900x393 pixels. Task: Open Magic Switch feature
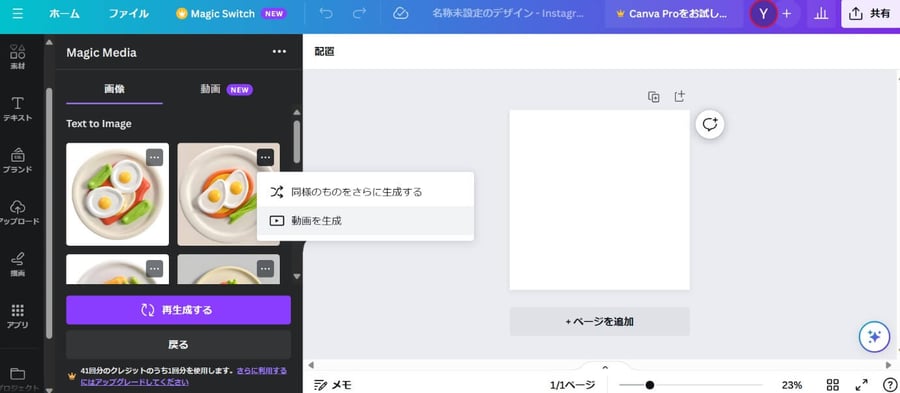(x=231, y=14)
